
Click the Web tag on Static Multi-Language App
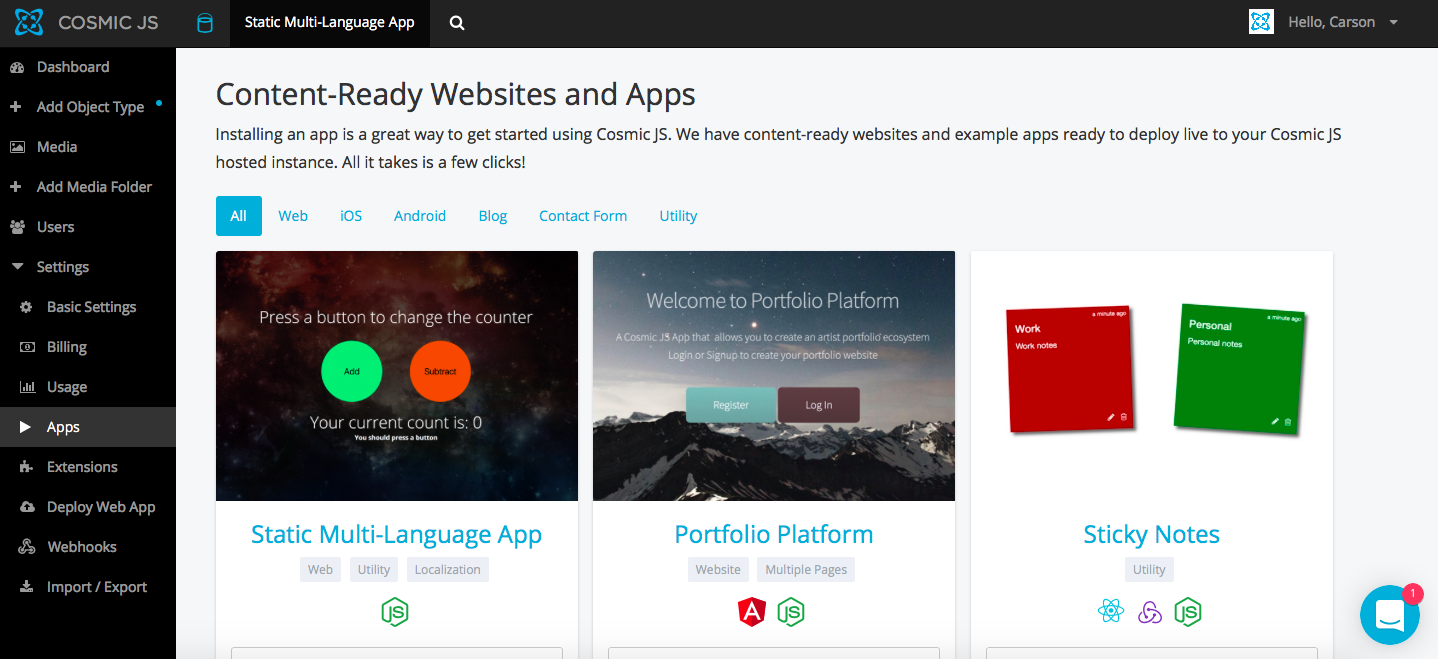point(320,570)
